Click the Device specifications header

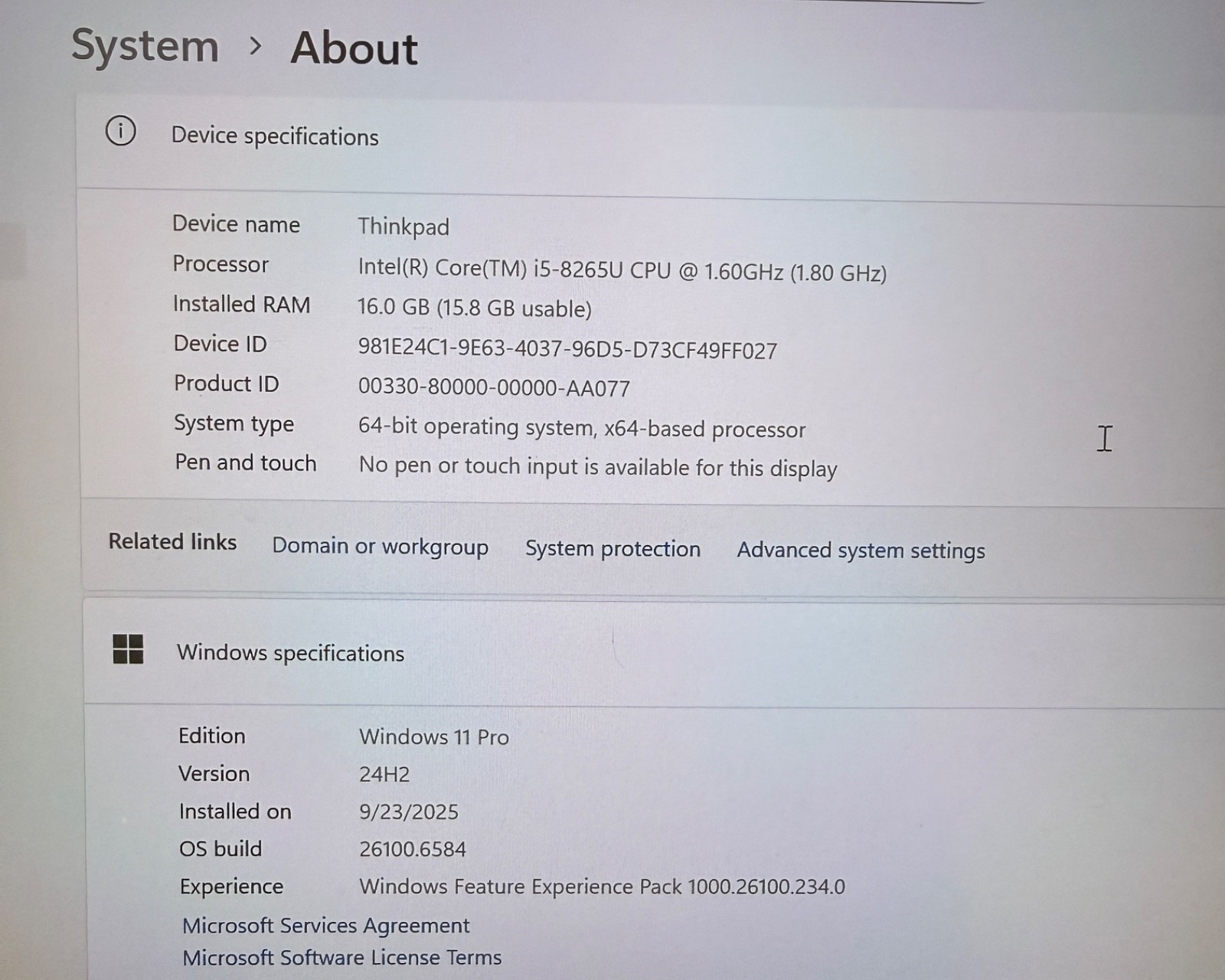275,136
